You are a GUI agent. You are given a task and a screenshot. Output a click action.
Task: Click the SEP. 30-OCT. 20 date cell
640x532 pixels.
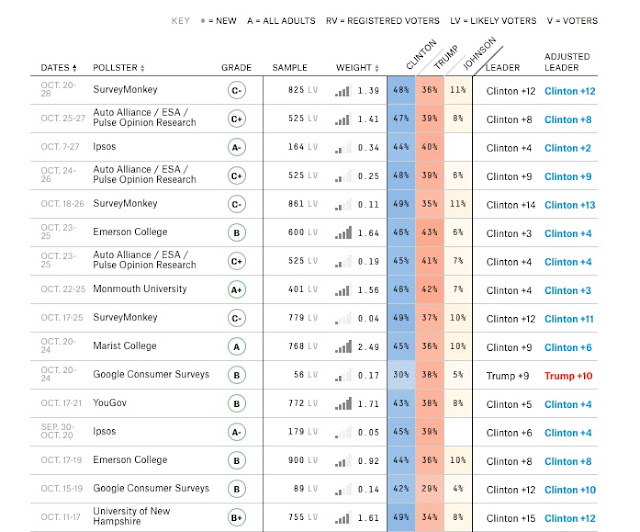coord(57,431)
